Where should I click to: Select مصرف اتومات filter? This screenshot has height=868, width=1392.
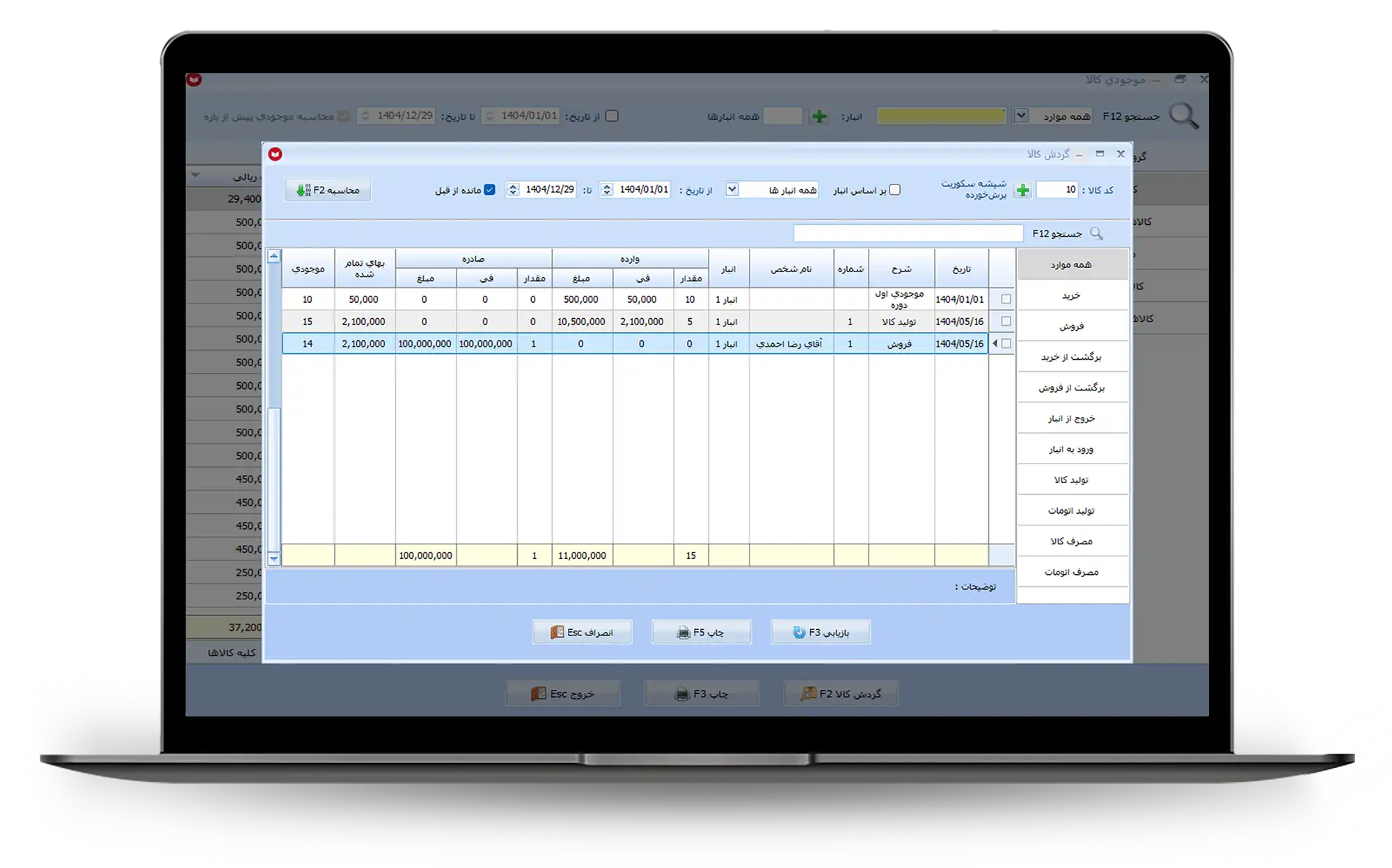coord(1072,571)
